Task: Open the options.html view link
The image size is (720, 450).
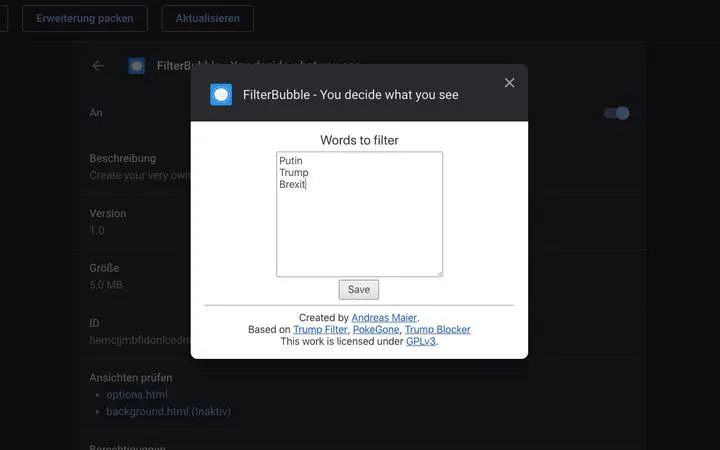Action: (x=137, y=395)
